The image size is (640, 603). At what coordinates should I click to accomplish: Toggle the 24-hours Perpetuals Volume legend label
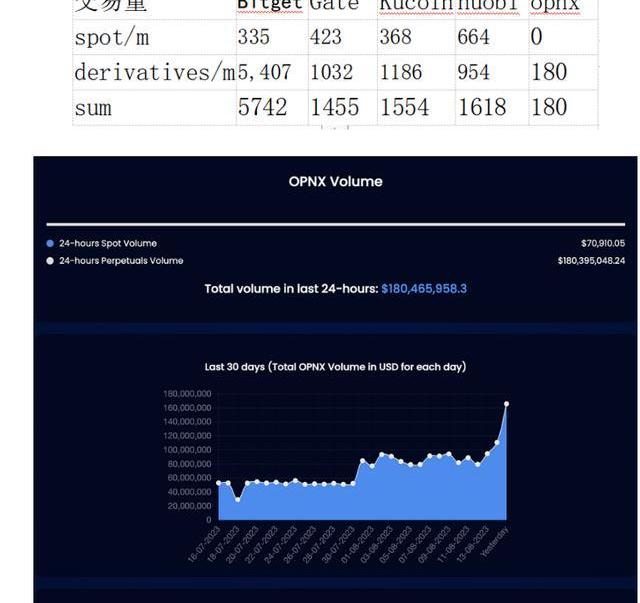point(120,261)
